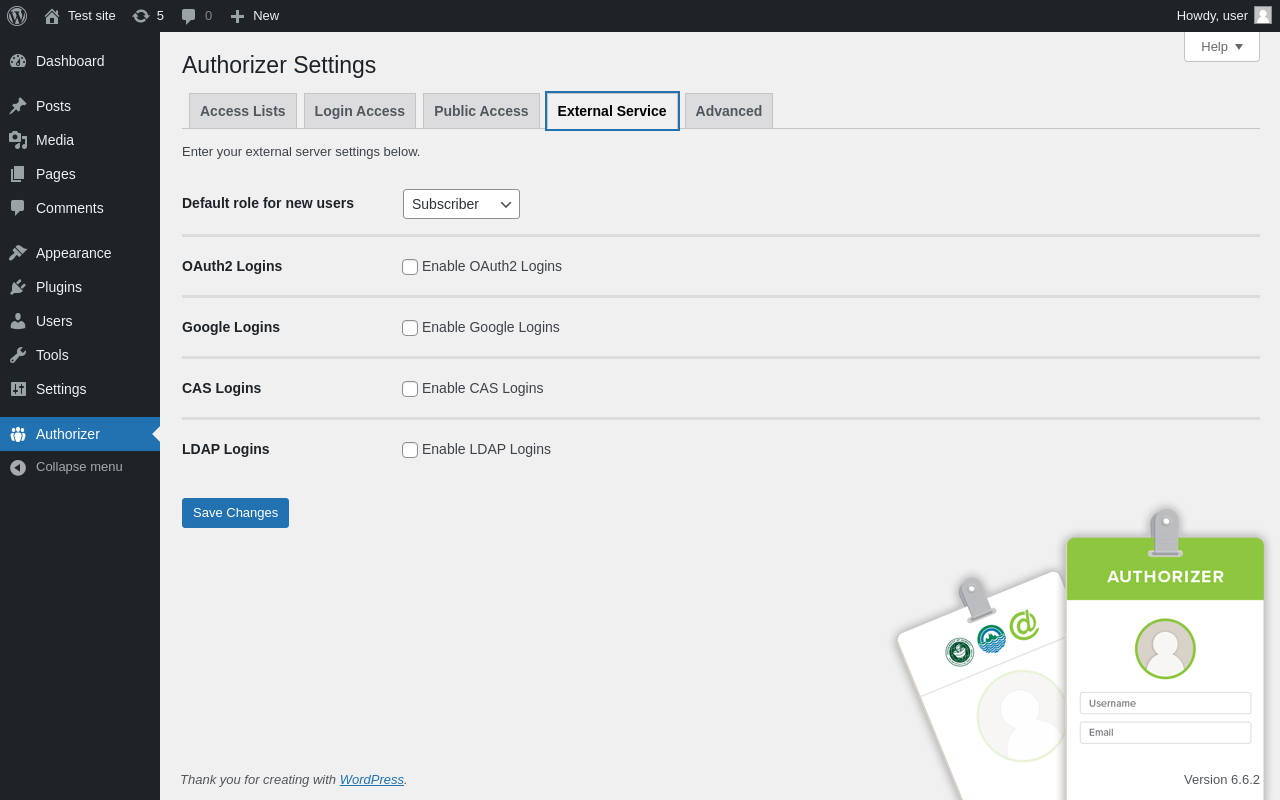
Task: Click the Enable LDAP Logins label
Action: click(x=486, y=449)
